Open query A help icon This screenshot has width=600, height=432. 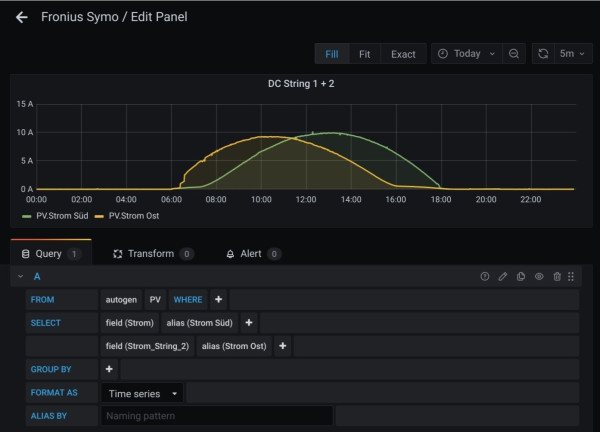485,276
